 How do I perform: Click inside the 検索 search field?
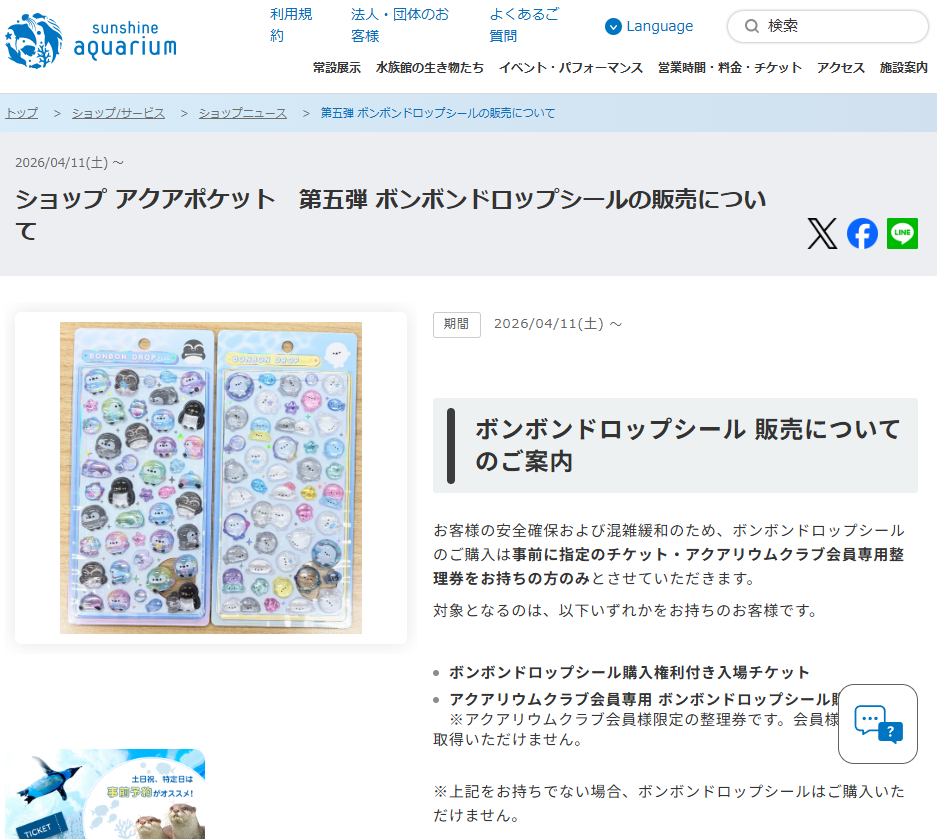click(830, 27)
